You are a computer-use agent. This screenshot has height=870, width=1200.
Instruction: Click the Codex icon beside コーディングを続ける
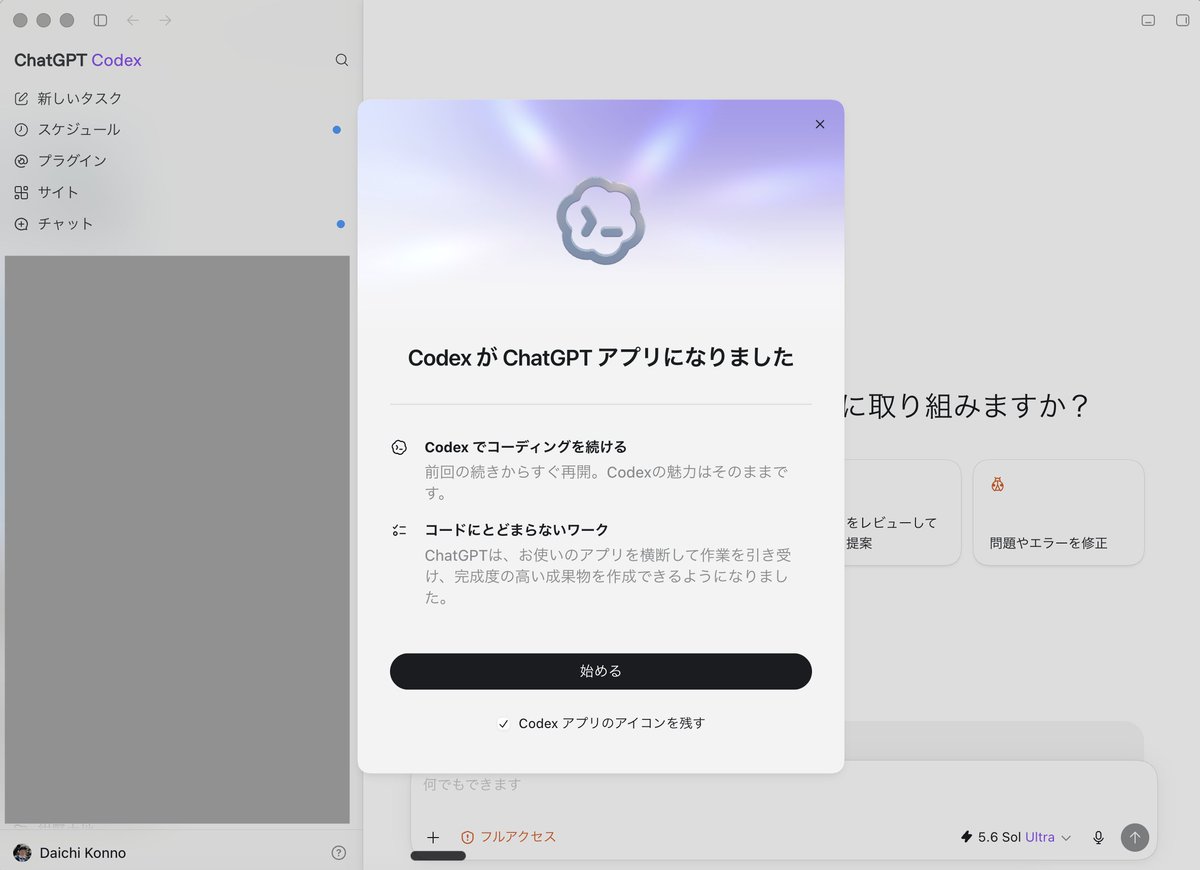399,447
